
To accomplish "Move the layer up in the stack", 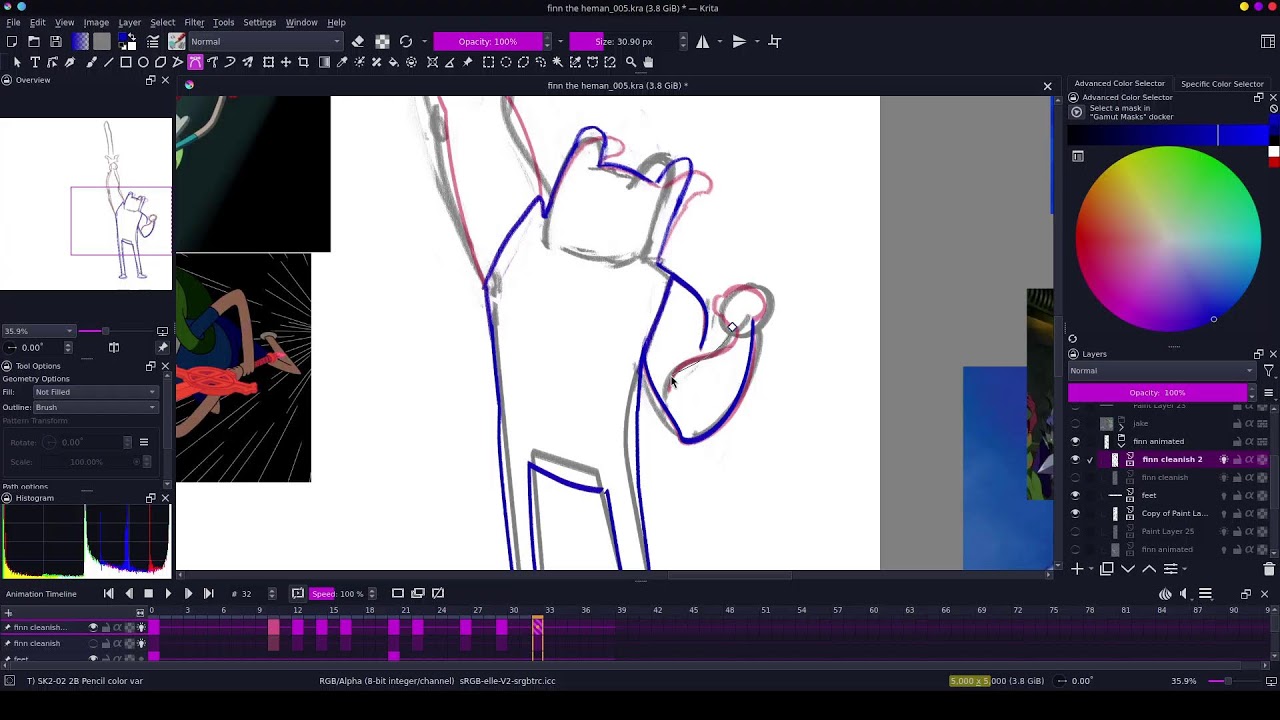I will 1149,569.
